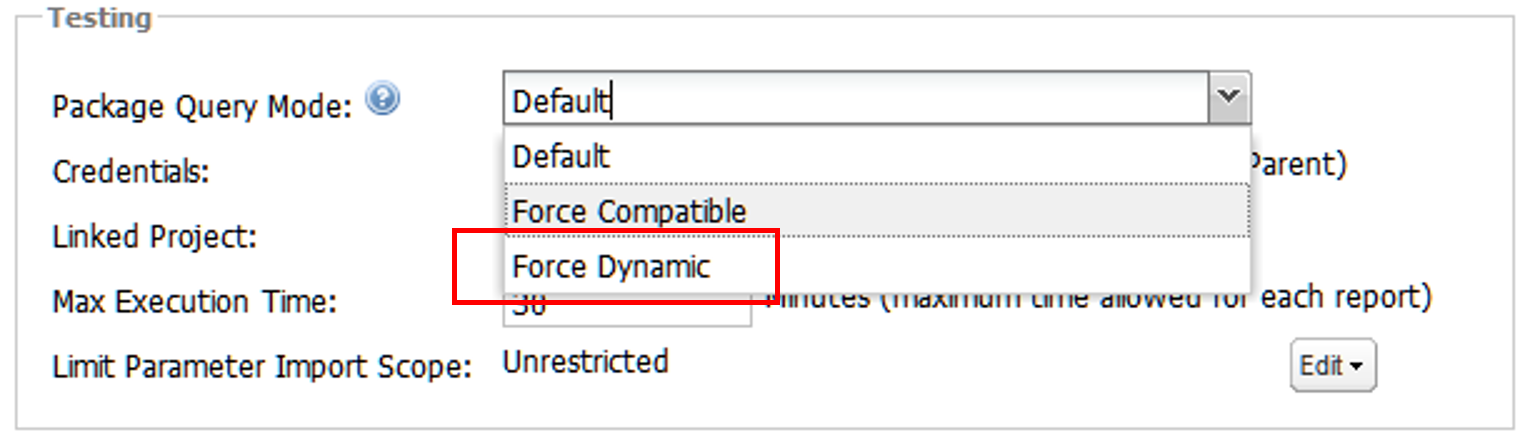Image resolution: width=1529 pixels, height=443 pixels.
Task: Click the caret on Edit button
Action: [x=1356, y=367]
